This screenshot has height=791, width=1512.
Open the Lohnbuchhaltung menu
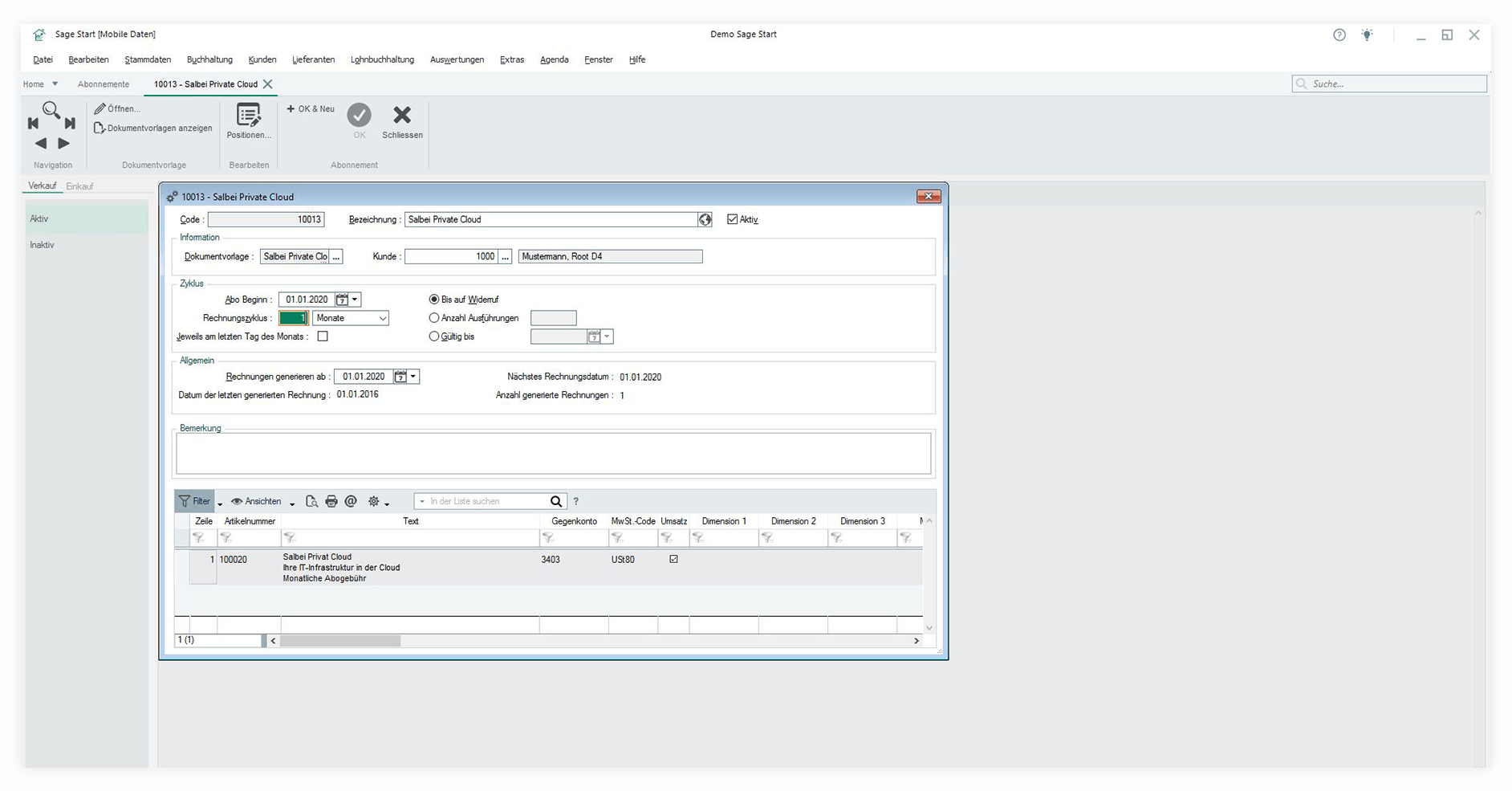pyautogui.click(x=382, y=59)
